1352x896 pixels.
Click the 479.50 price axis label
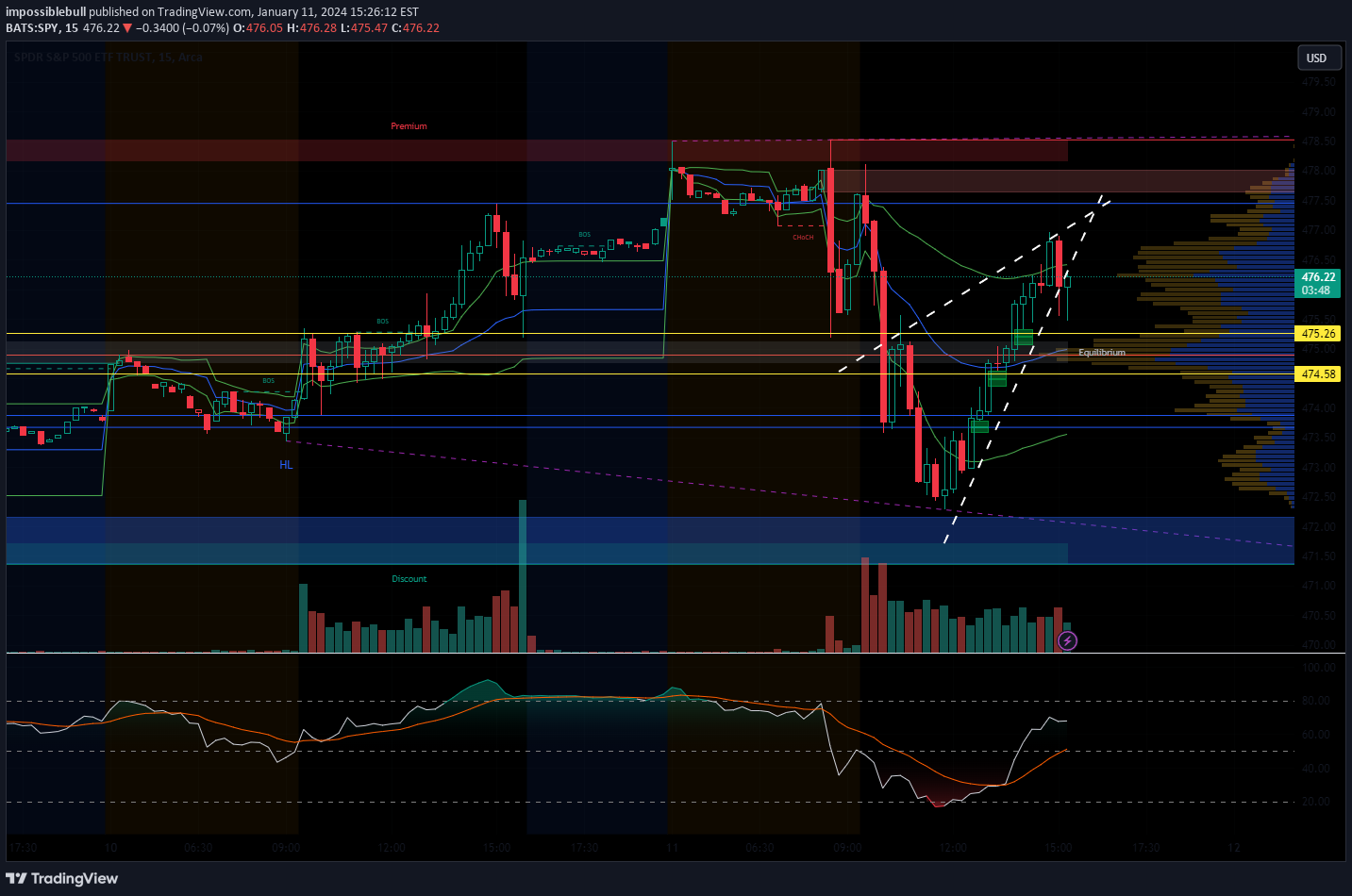1318,82
